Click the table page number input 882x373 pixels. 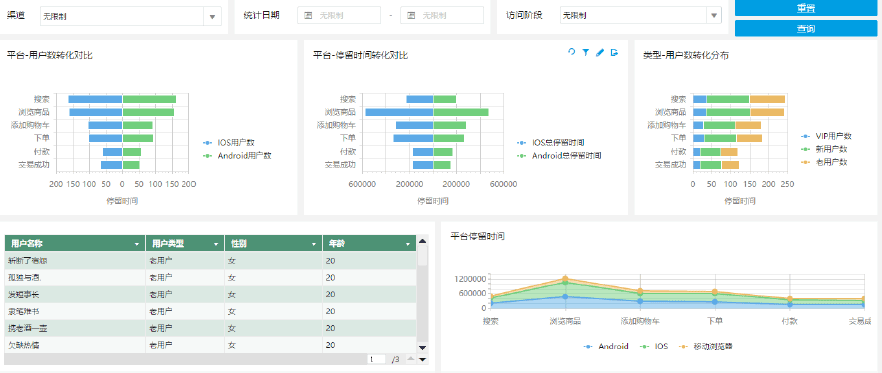coord(376,359)
